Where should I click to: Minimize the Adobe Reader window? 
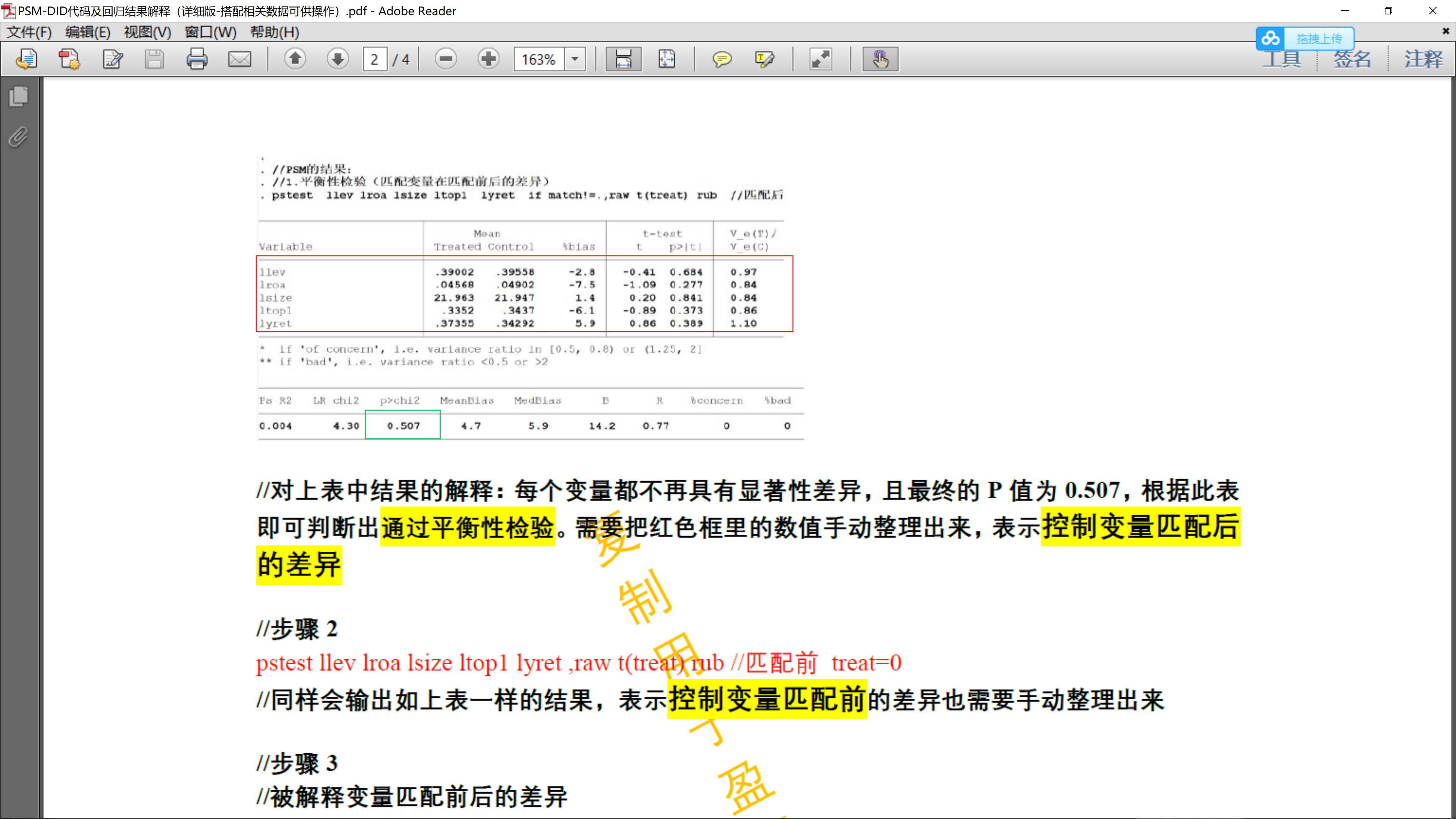tap(1345, 11)
